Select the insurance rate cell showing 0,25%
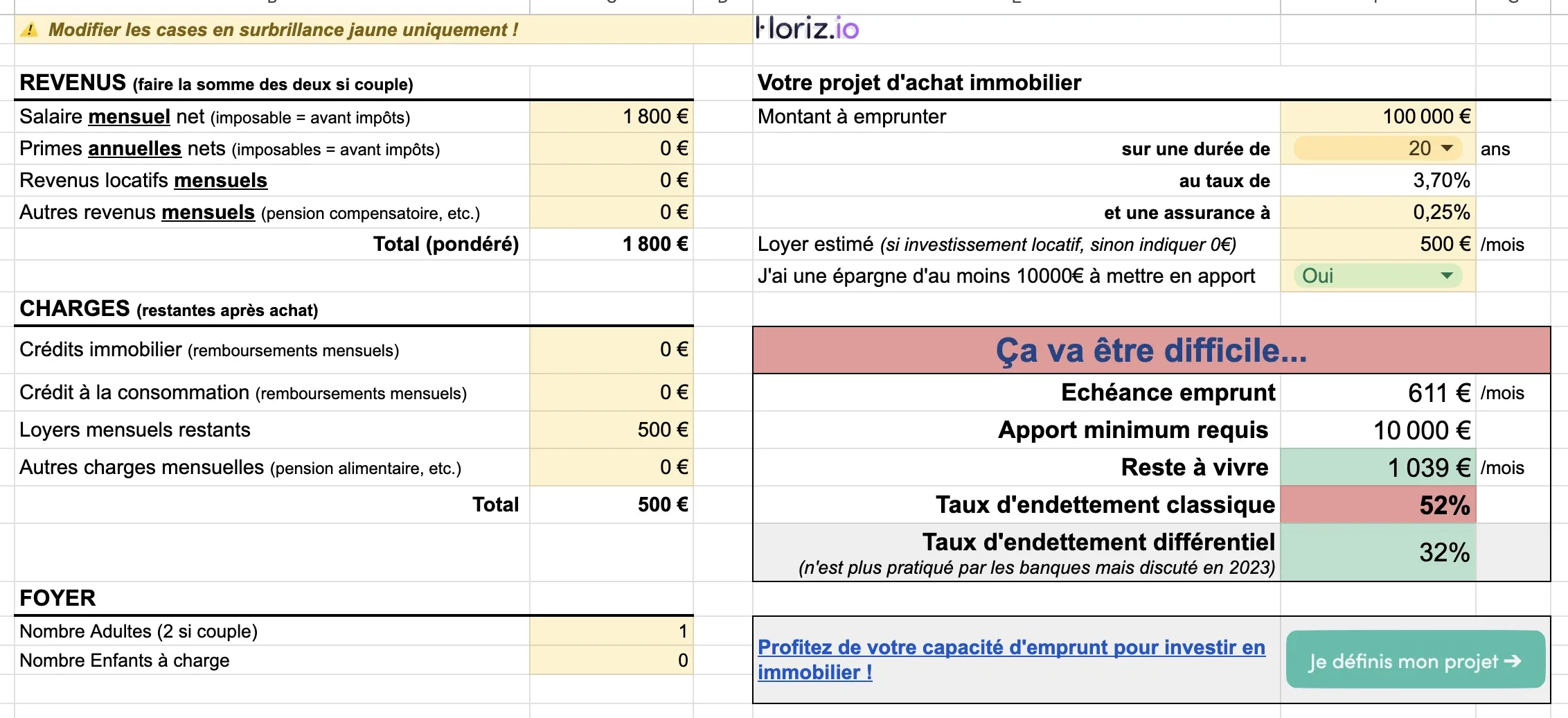Screen dimensions: 1568x718 pos(1378,212)
